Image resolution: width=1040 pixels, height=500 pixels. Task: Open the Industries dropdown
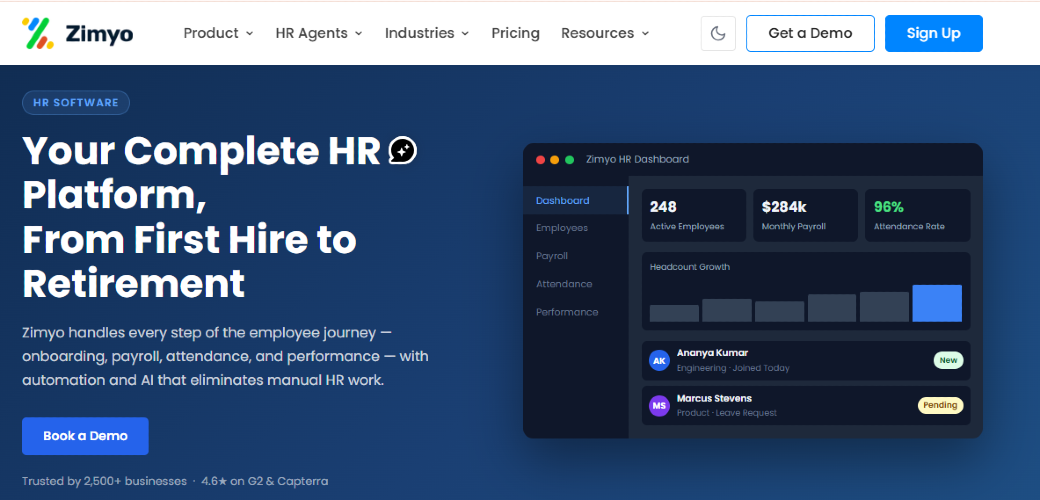(427, 33)
